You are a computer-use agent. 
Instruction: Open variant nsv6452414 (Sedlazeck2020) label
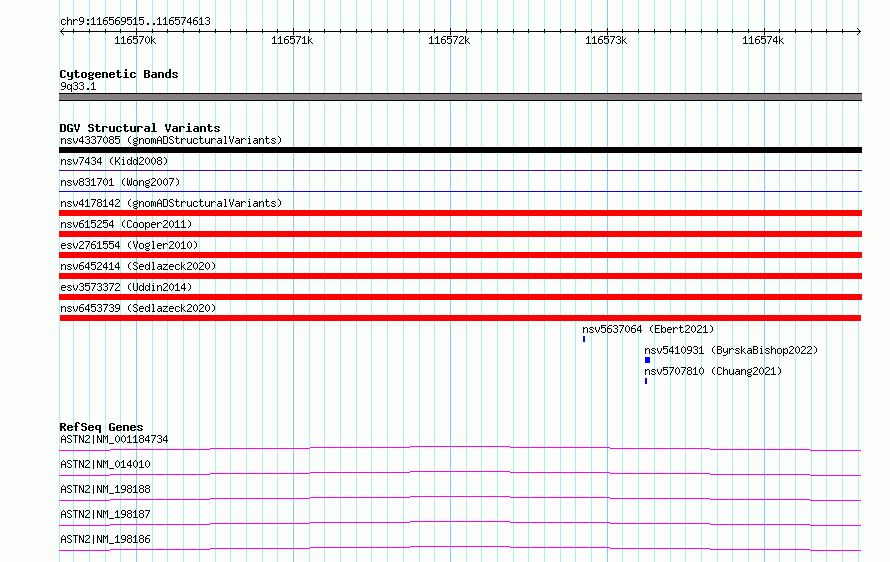click(138, 266)
